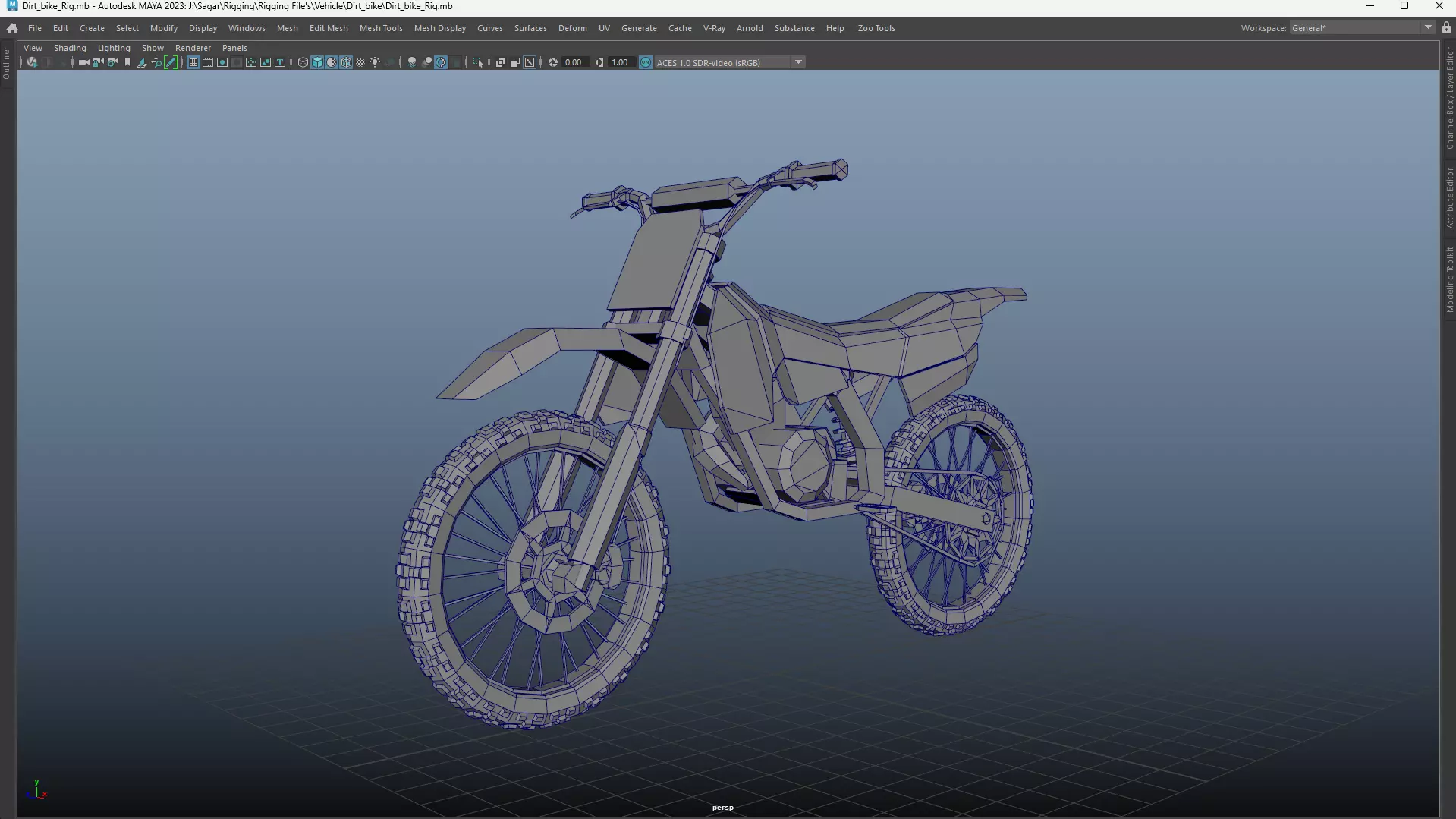Click Use Default Material icon
Viewport: 1456px width, 819px height.
(331, 62)
